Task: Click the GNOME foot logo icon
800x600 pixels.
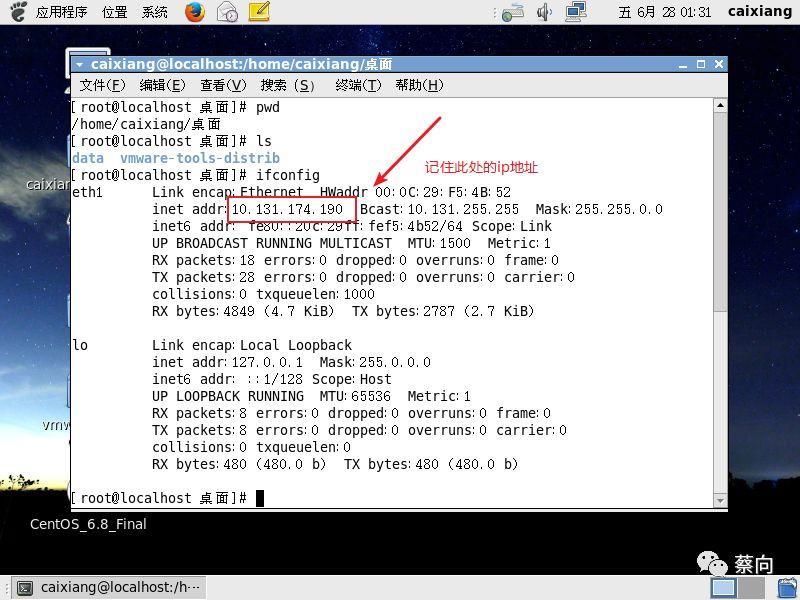Action: coord(18,12)
